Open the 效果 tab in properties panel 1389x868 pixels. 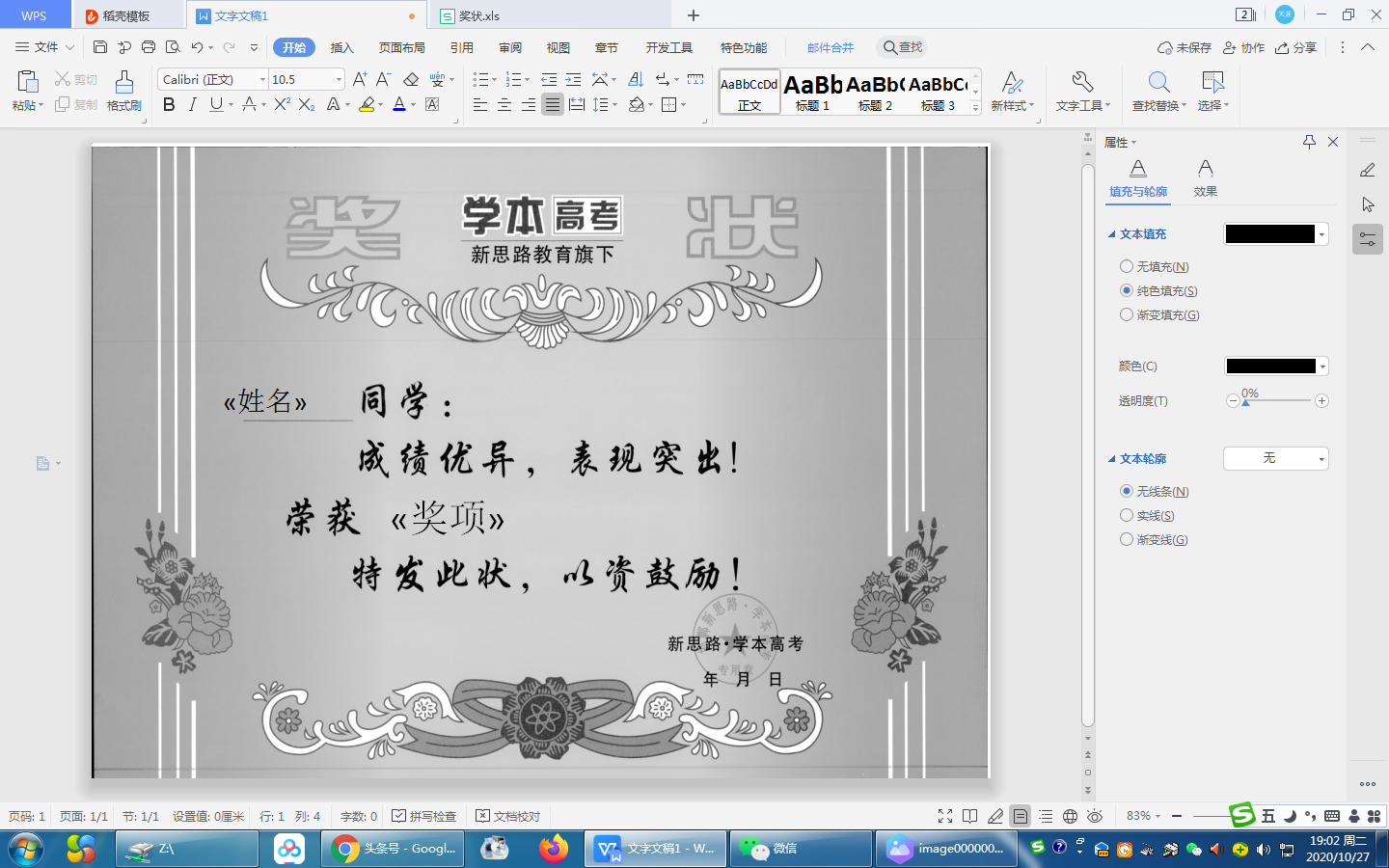tap(1205, 178)
